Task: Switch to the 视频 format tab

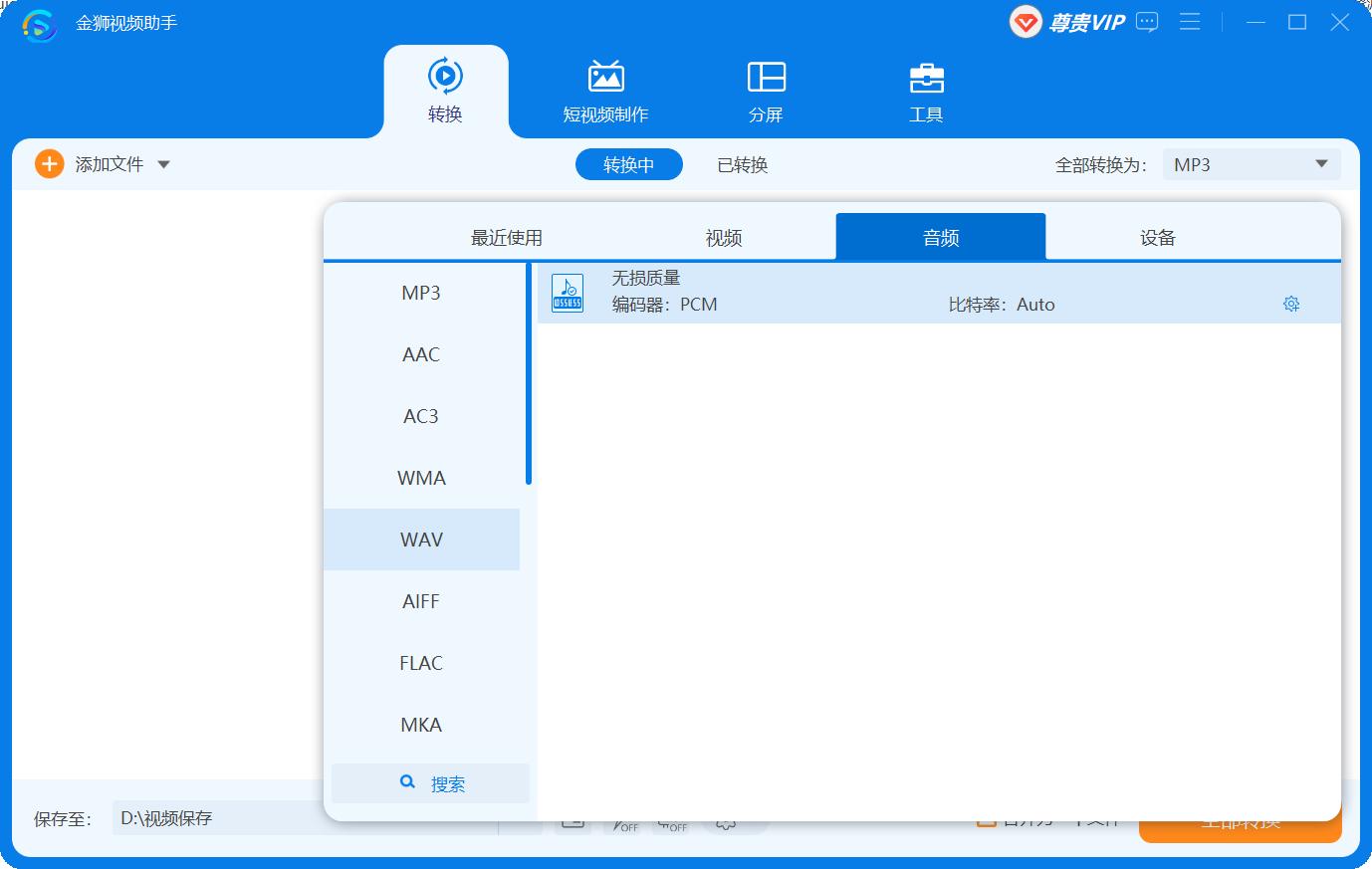Action: (724, 238)
